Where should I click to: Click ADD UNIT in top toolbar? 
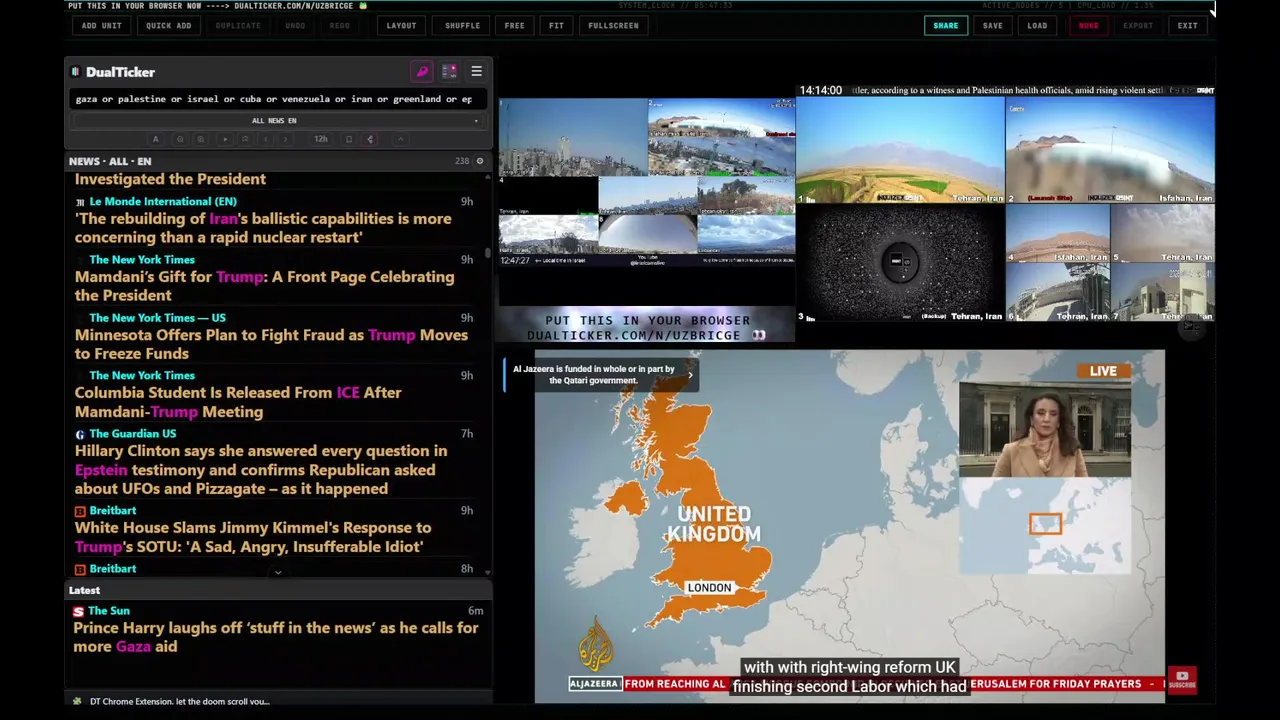coord(102,26)
